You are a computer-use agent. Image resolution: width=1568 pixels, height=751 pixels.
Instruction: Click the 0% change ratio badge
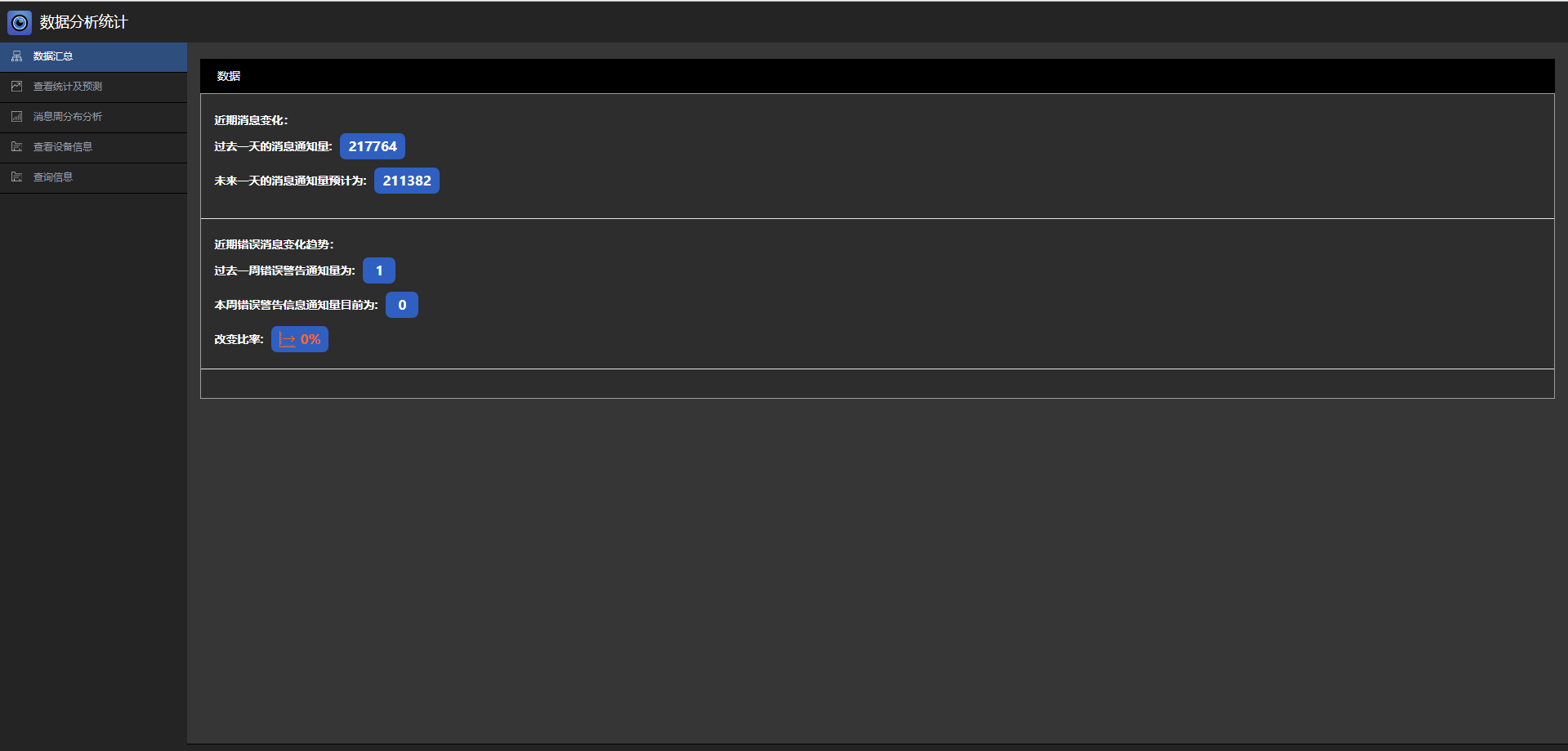[x=300, y=339]
